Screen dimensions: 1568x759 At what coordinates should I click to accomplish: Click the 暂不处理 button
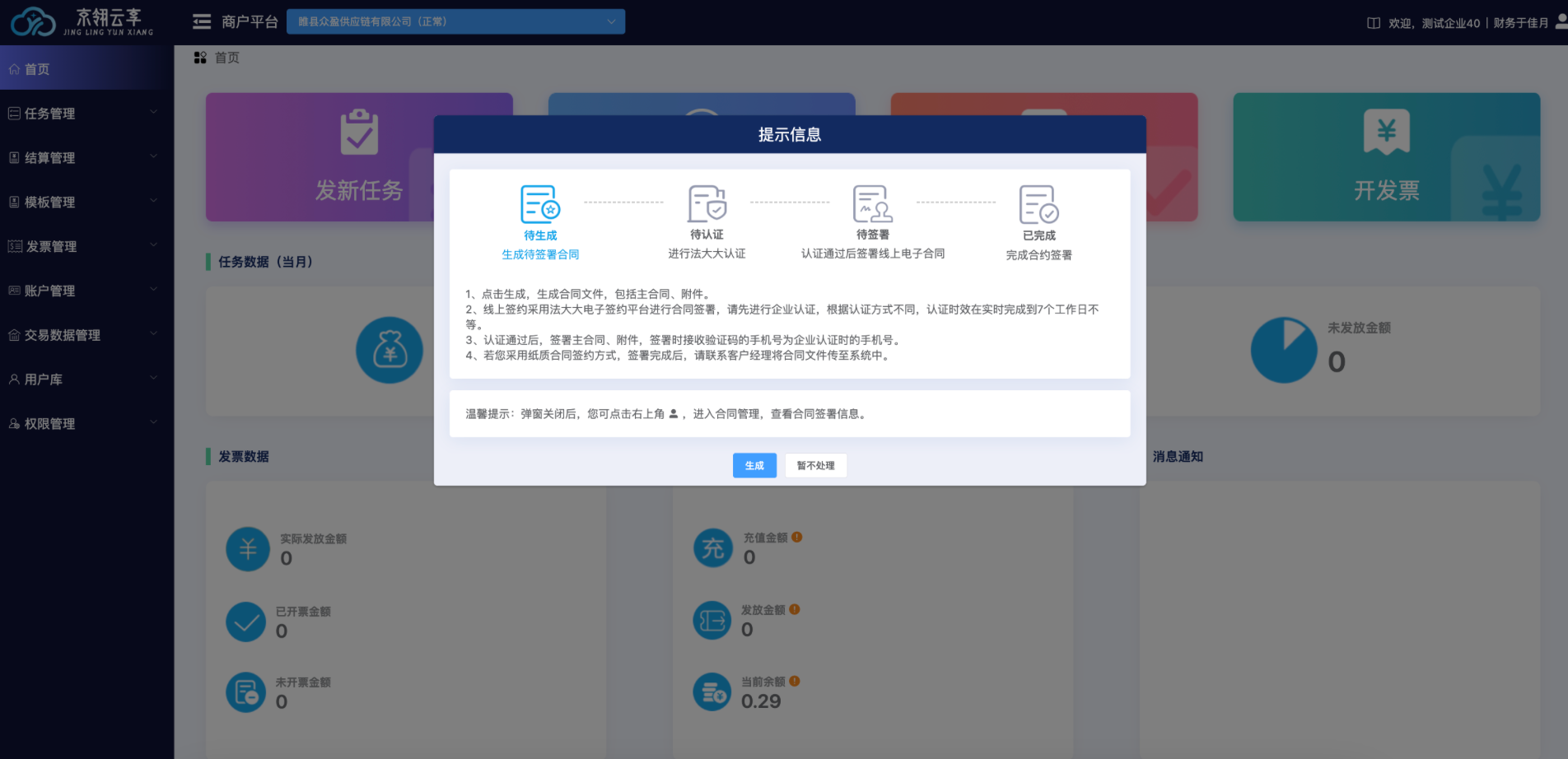click(x=815, y=466)
